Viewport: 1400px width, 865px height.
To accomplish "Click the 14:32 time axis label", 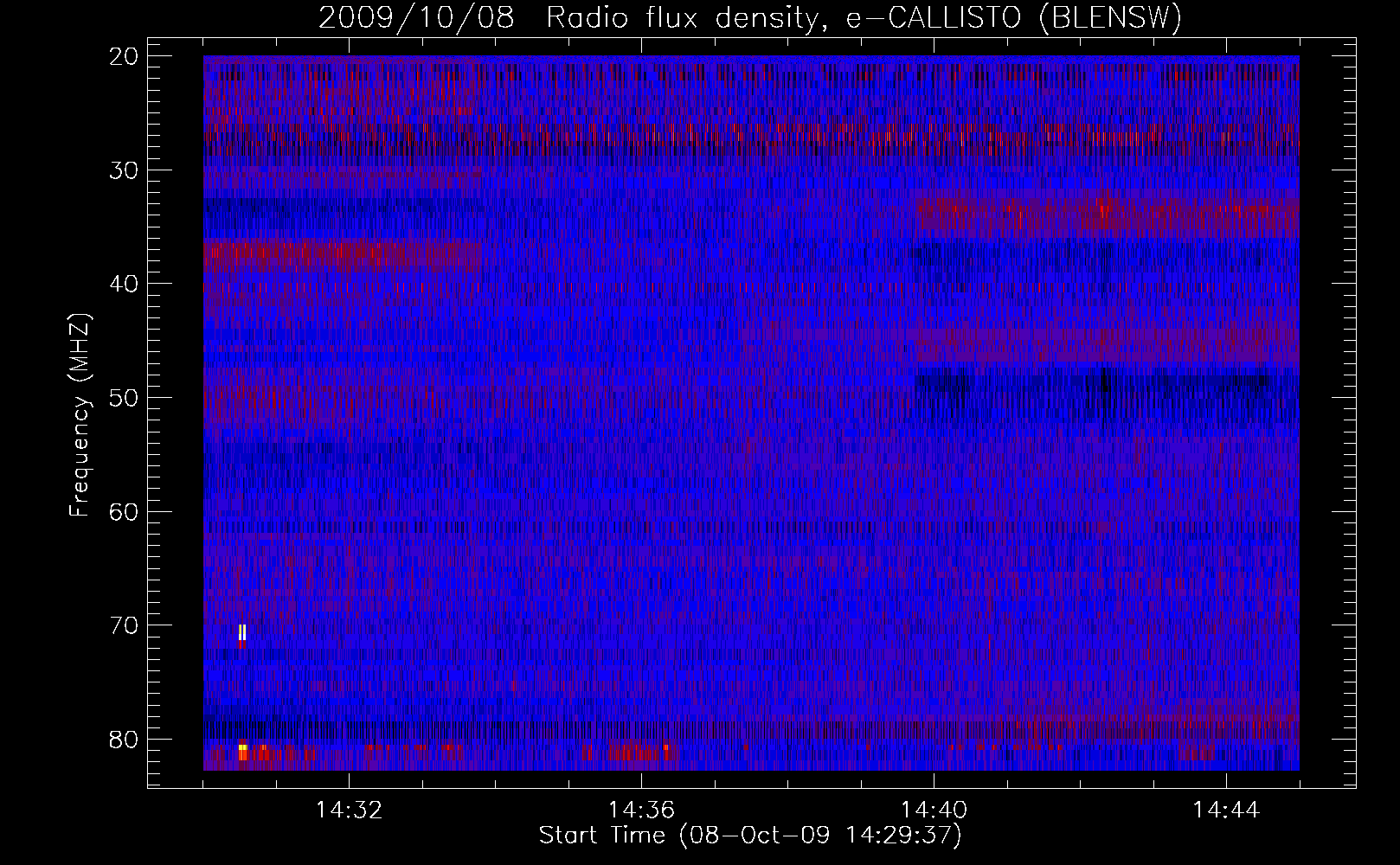I will [x=349, y=811].
